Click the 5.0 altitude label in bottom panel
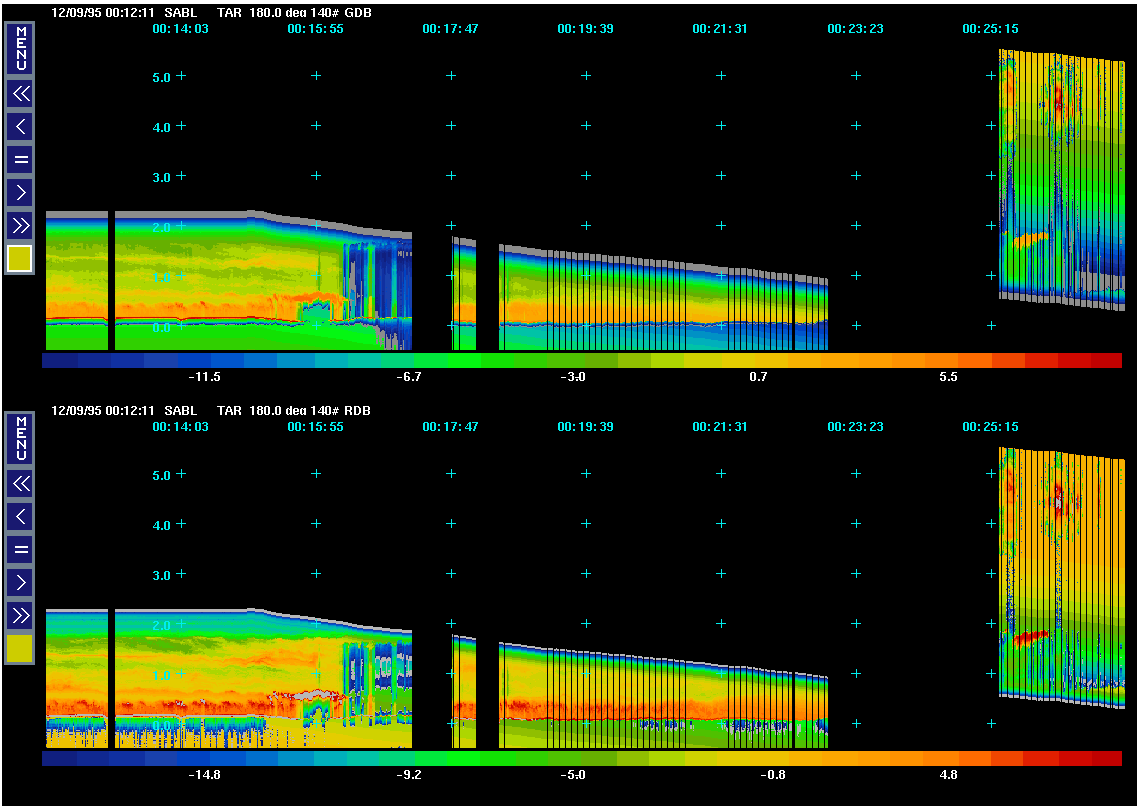Screen dimensions: 1141x810 click(161, 476)
